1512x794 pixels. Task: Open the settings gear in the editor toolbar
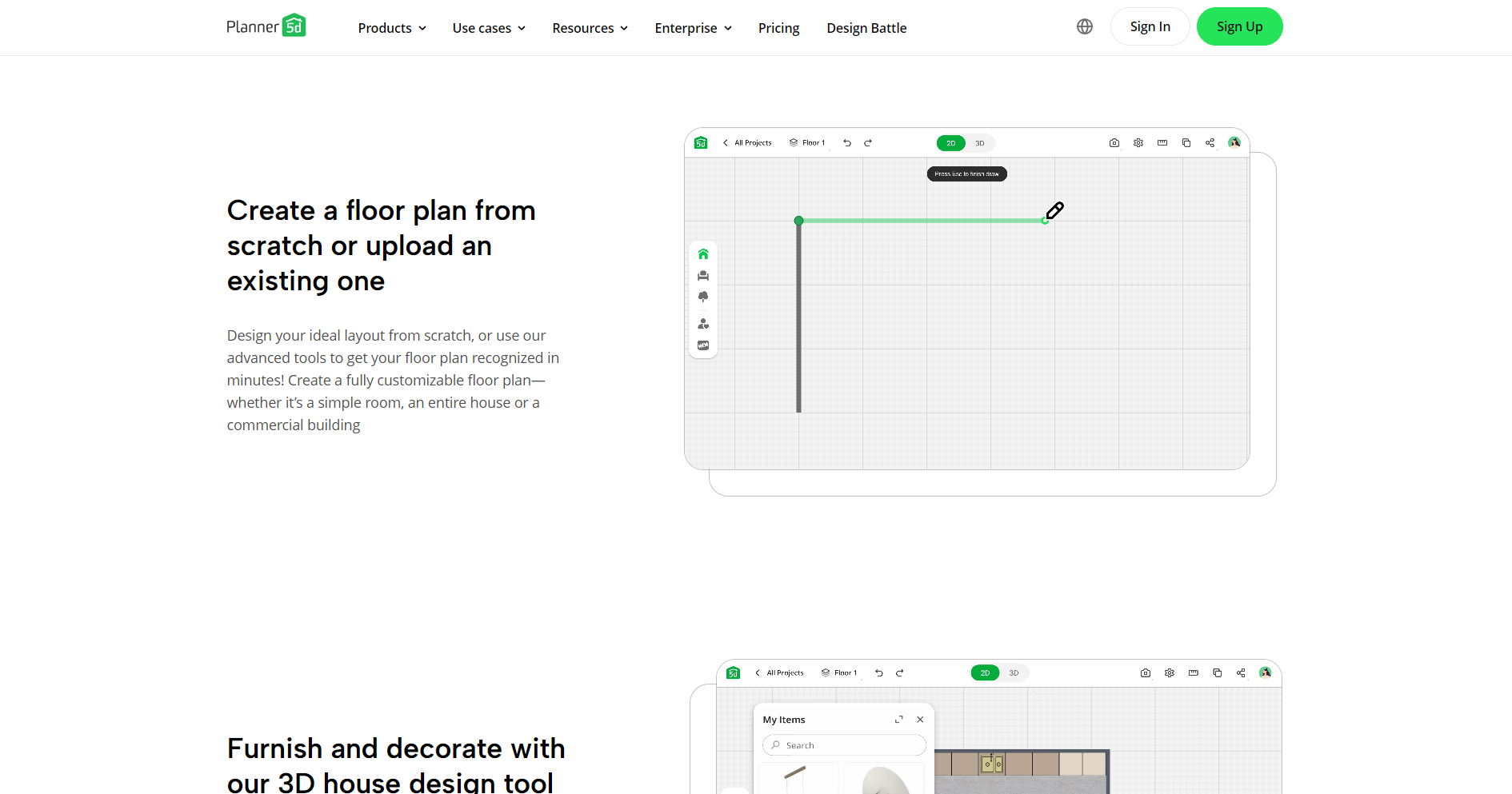(x=1138, y=142)
